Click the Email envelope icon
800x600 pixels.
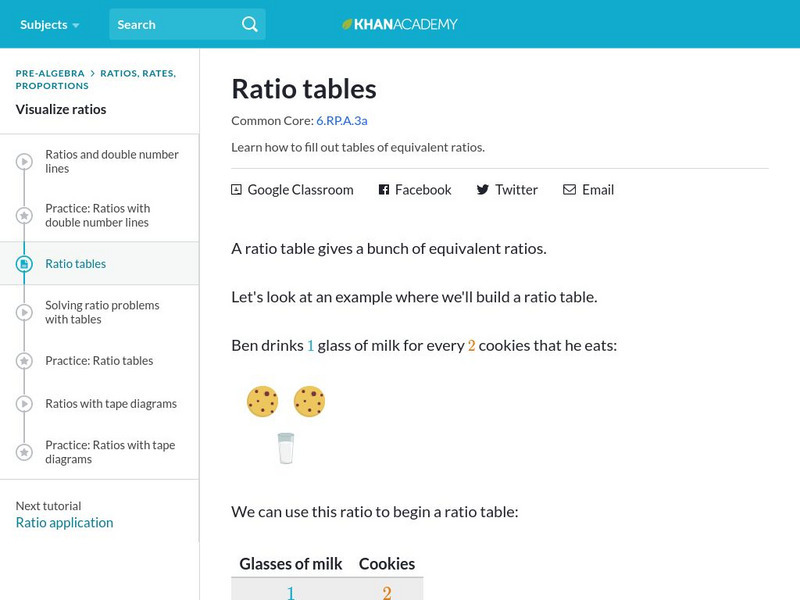[569, 189]
